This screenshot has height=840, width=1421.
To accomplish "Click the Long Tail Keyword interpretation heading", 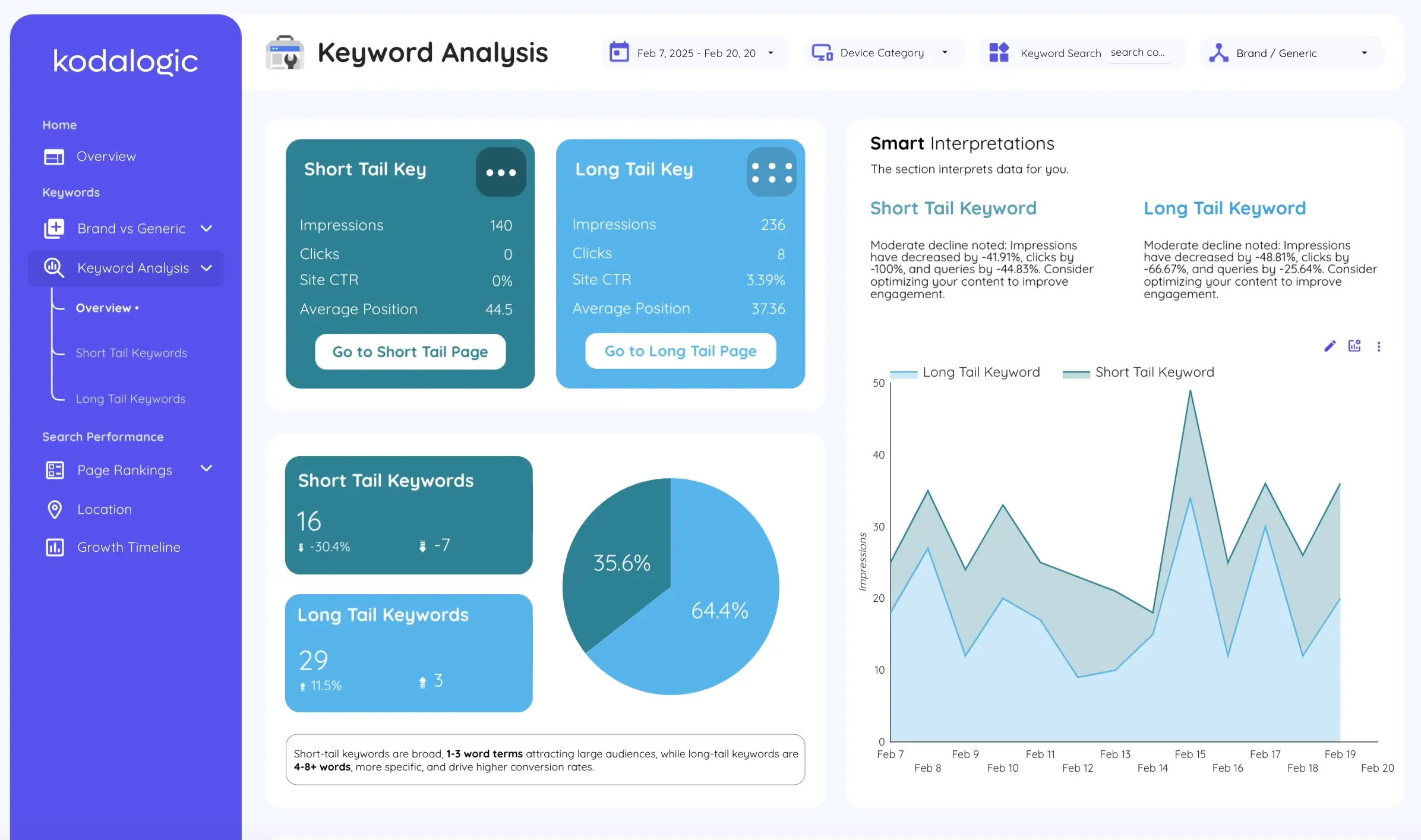I will [x=1224, y=208].
